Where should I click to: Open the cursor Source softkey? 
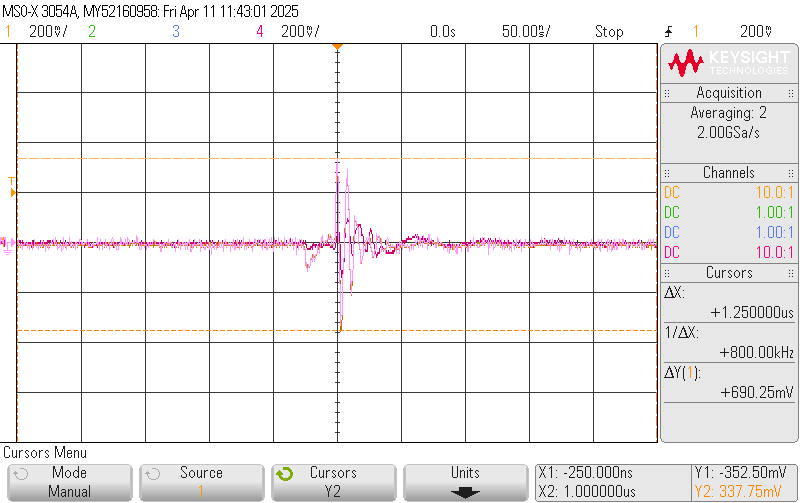point(202,482)
